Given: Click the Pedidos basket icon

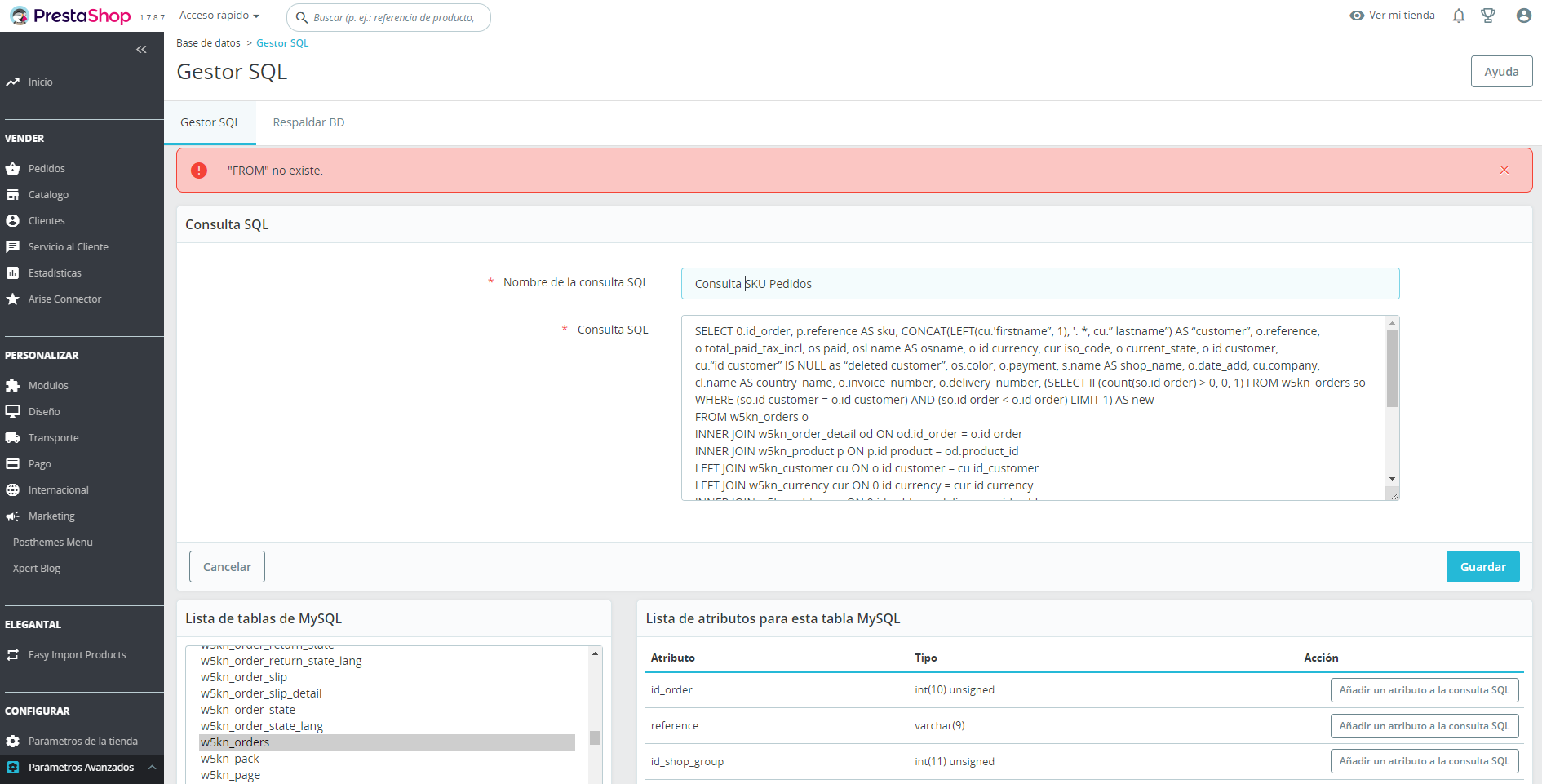Looking at the screenshot, I should (12, 169).
